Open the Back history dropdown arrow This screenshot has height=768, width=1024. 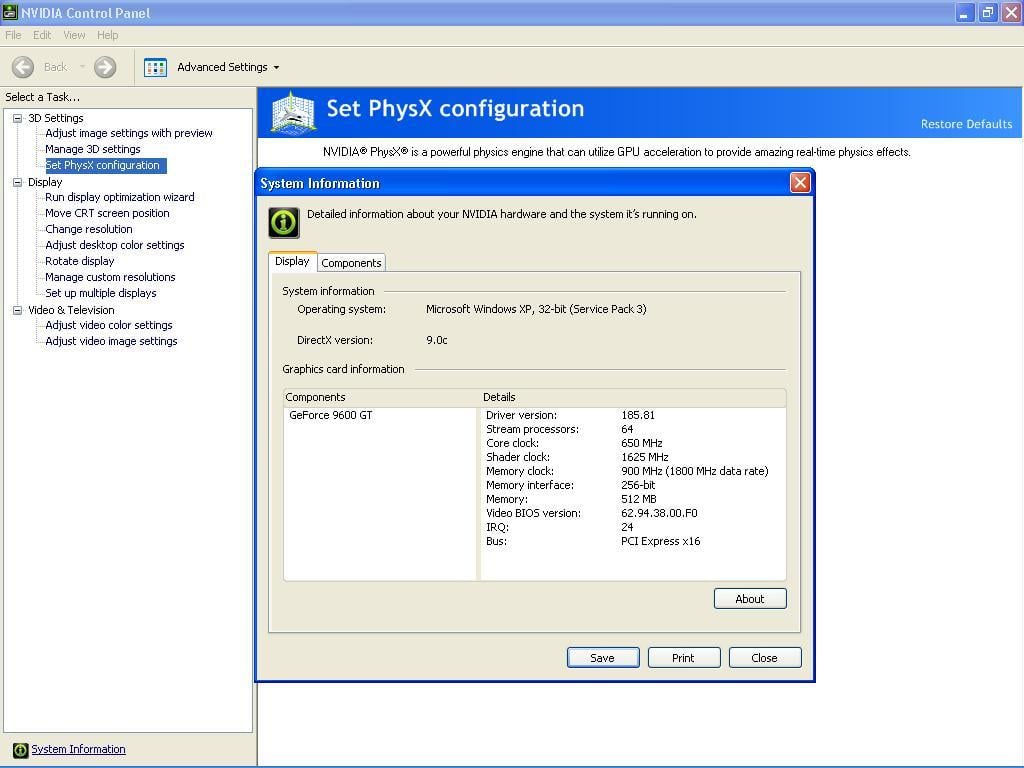[82, 67]
